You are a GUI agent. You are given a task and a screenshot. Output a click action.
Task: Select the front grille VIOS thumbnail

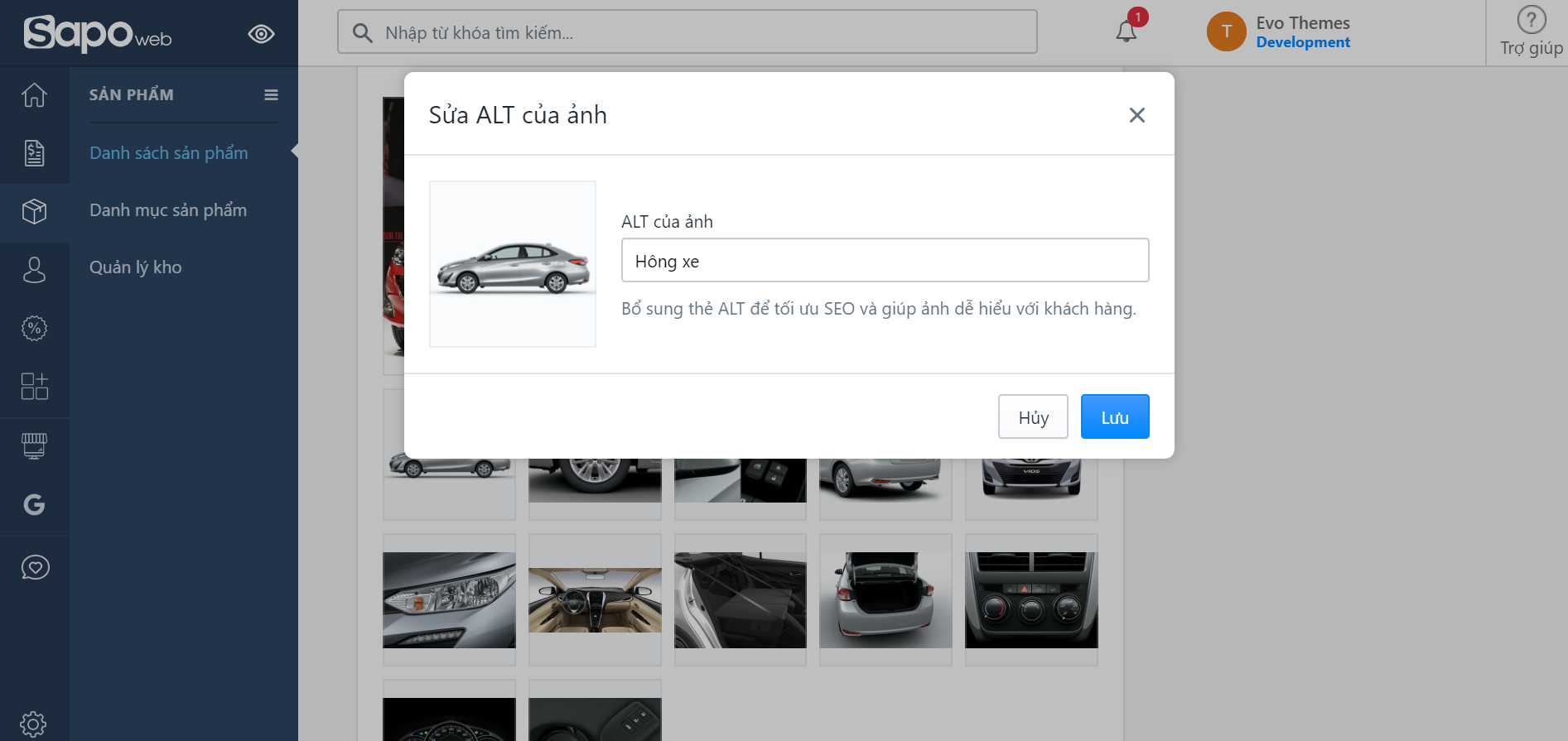pos(1031,488)
